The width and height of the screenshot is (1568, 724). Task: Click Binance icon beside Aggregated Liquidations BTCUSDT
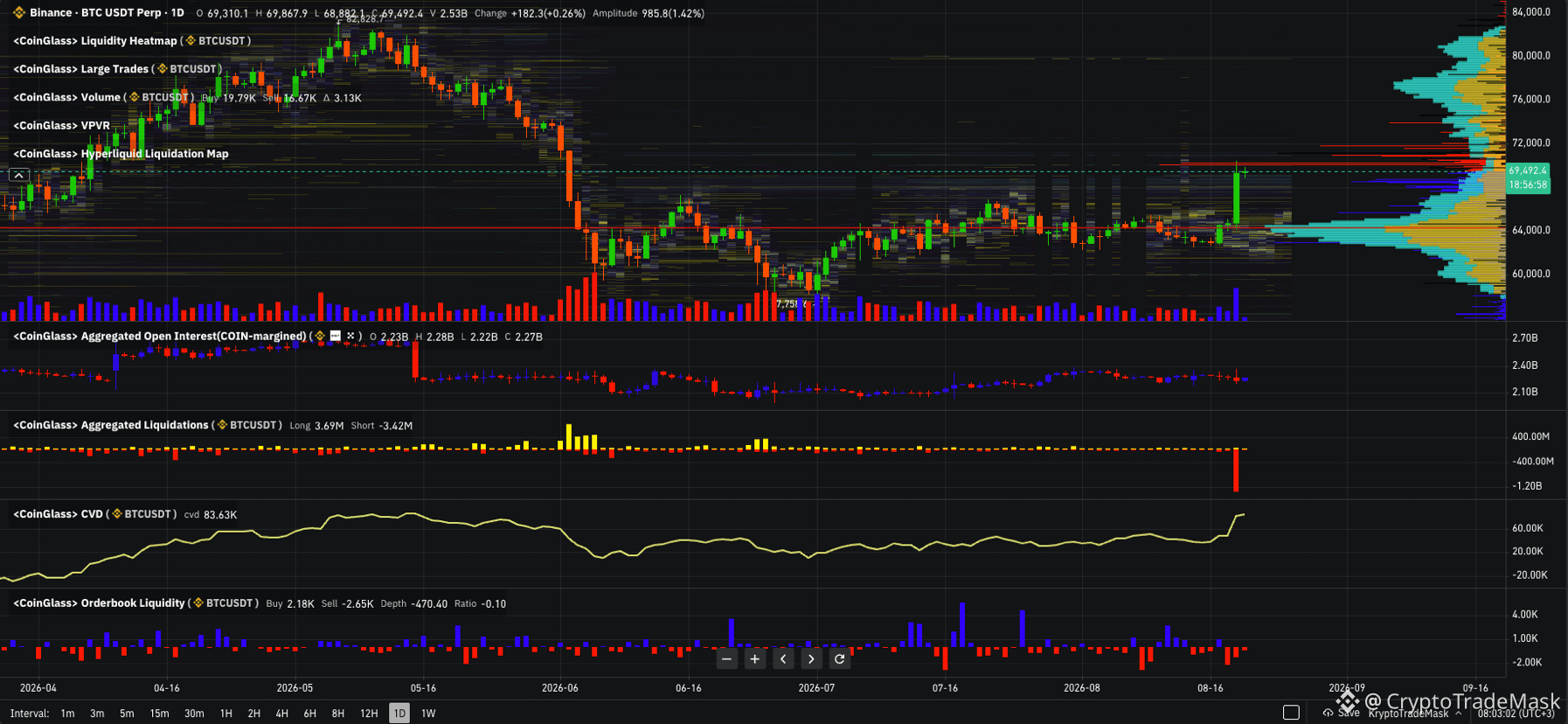coord(222,425)
